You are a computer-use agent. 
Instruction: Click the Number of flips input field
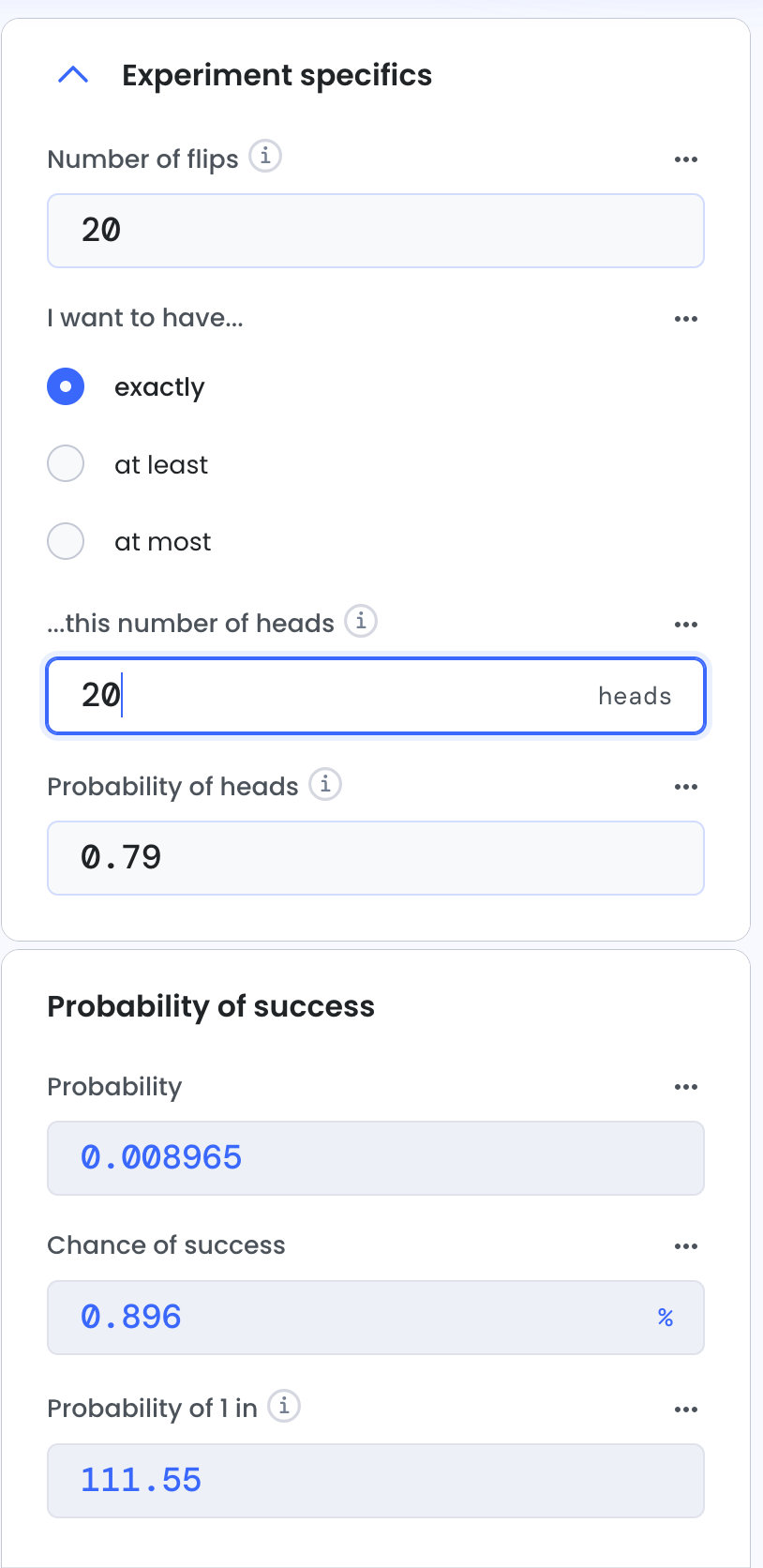[x=376, y=231]
